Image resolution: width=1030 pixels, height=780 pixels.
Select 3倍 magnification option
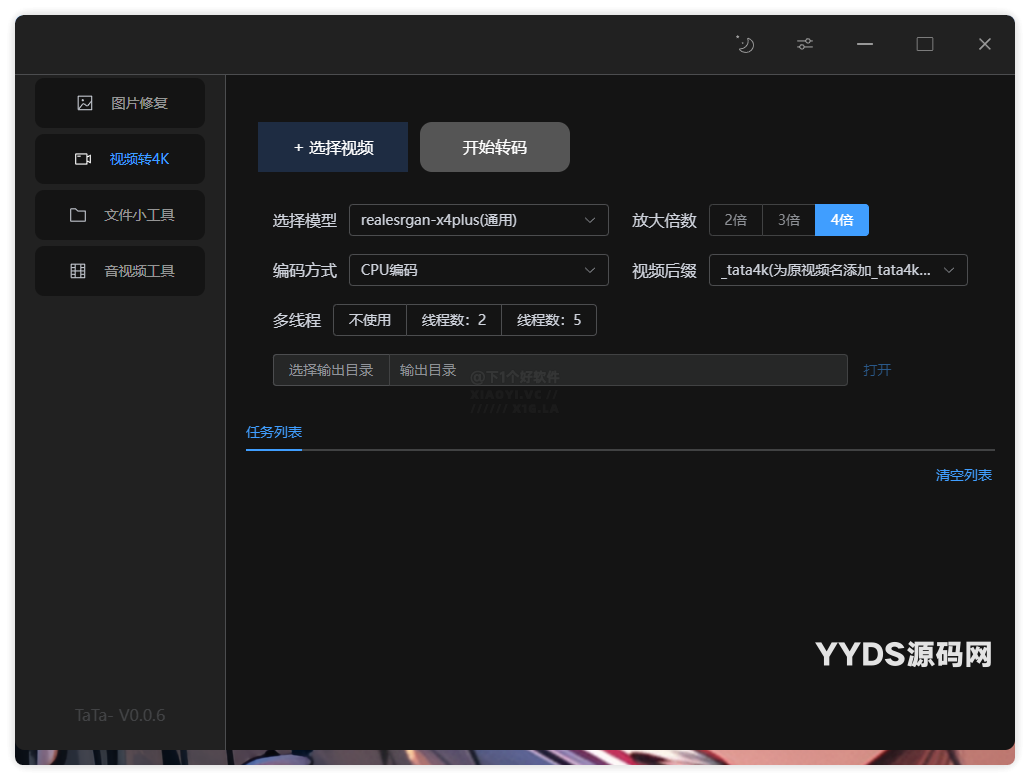tap(789, 220)
